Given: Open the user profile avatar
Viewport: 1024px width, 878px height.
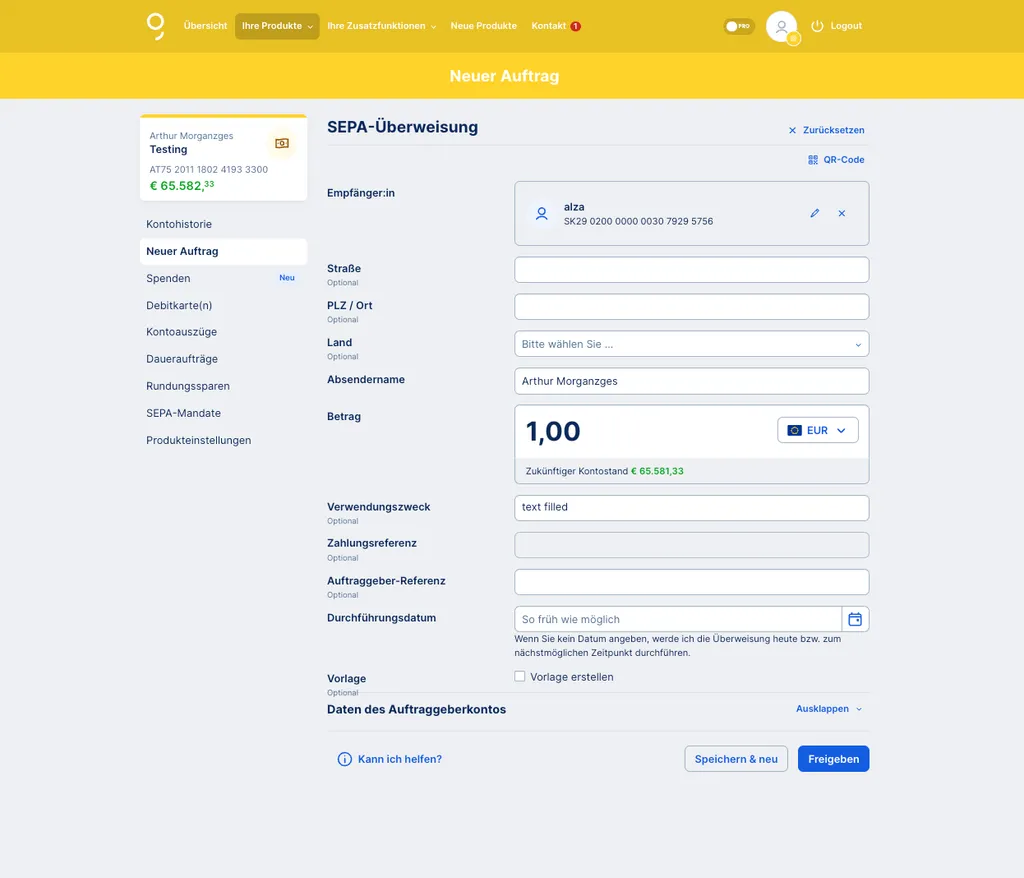Looking at the screenshot, I should pyautogui.click(x=782, y=27).
